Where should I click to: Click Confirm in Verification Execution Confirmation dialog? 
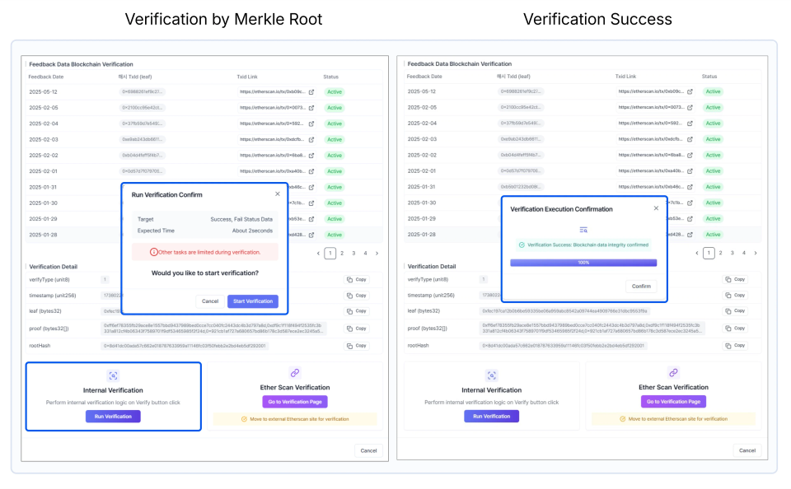pos(641,286)
